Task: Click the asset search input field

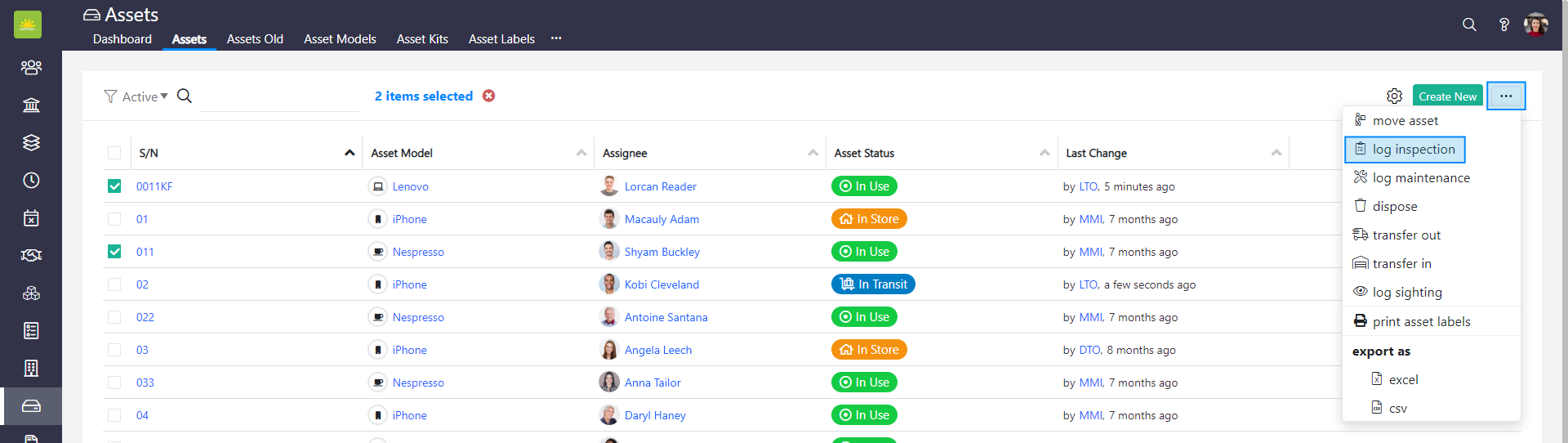Action: click(279, 96)
